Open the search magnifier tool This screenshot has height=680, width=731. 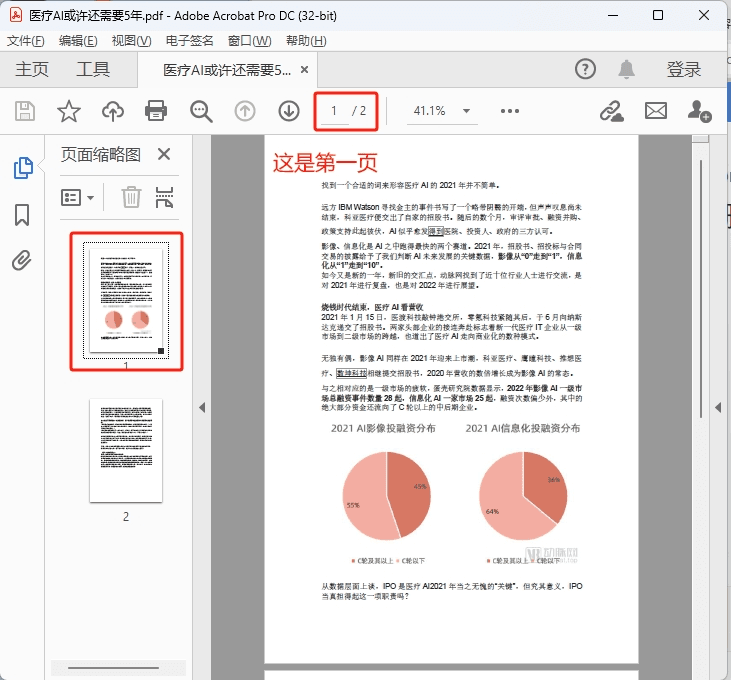coord(201,112)
